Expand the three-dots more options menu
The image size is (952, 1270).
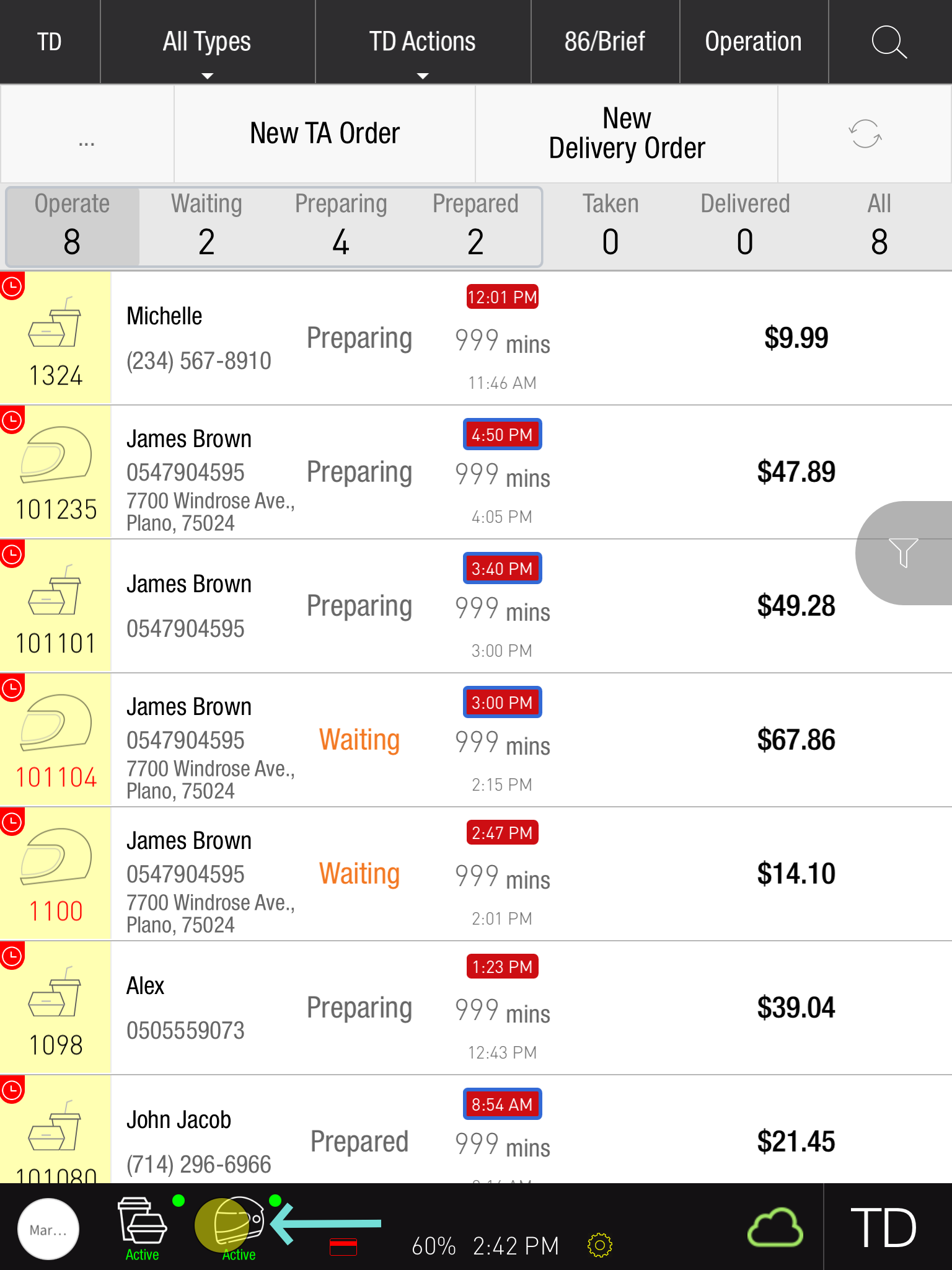tap(87, 134)
